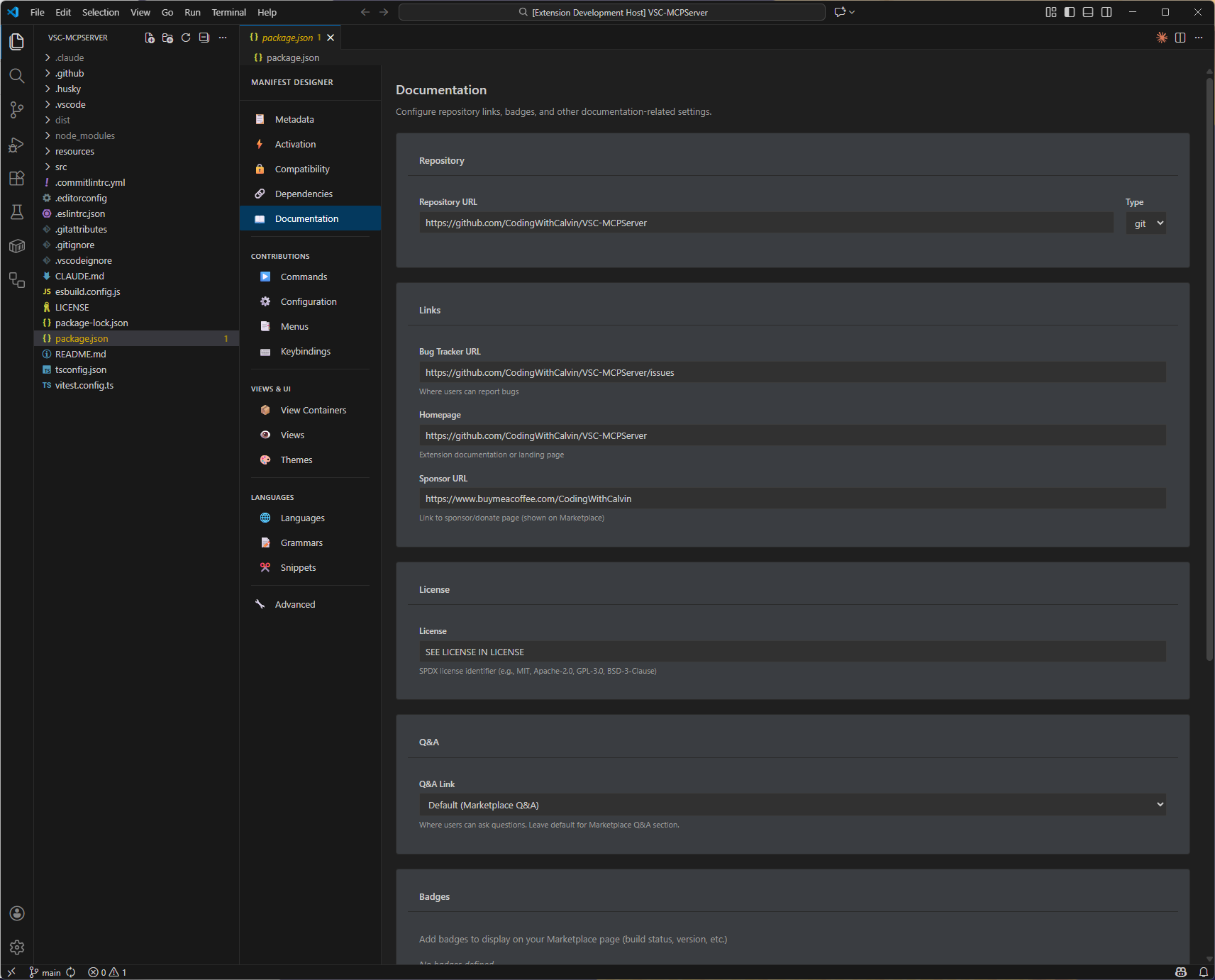The width and height of the screenshot is (1215, 980).
Task: Open the Explorer view in activity bar
Action: click(17, 42)
